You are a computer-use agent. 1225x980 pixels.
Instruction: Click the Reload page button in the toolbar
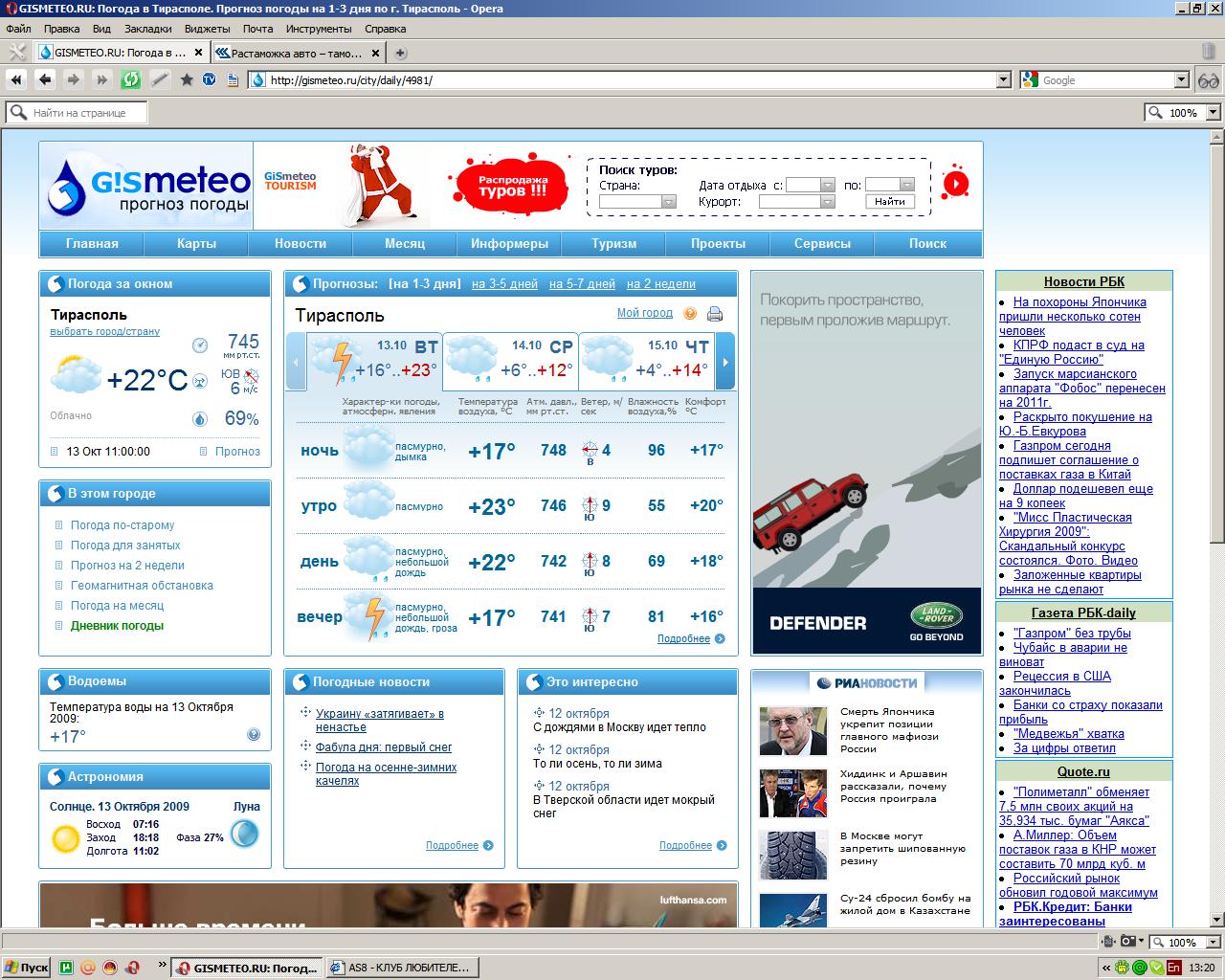point(130,80)
